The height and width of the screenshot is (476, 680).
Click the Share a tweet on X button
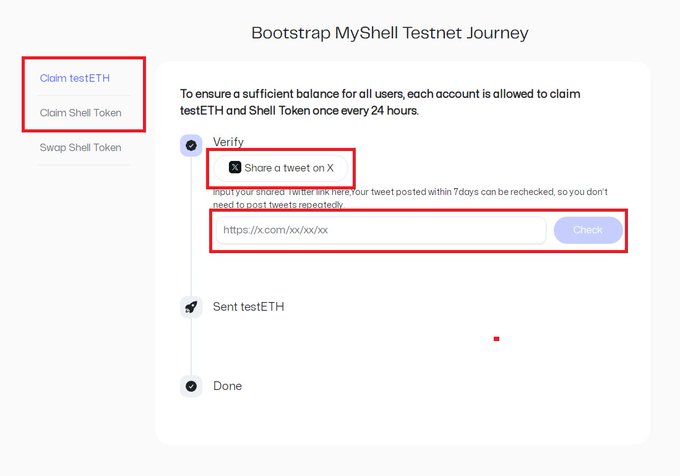[x=281, y=168]
